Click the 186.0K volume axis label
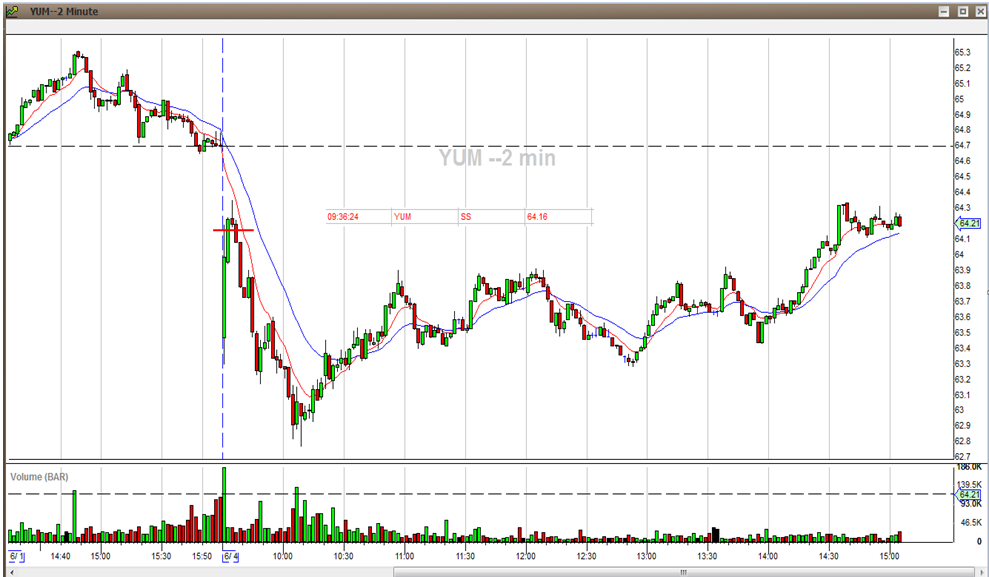The height and width of the screenshot is (577, 989). point(969,467)
